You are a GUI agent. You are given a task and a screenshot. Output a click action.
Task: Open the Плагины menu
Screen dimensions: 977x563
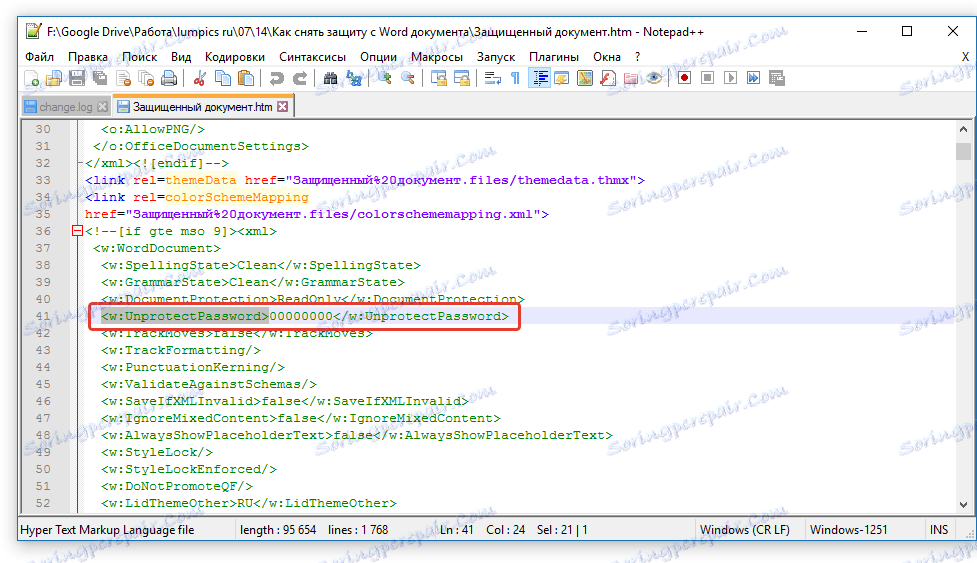pyautogui.click(x=553, y=57)
